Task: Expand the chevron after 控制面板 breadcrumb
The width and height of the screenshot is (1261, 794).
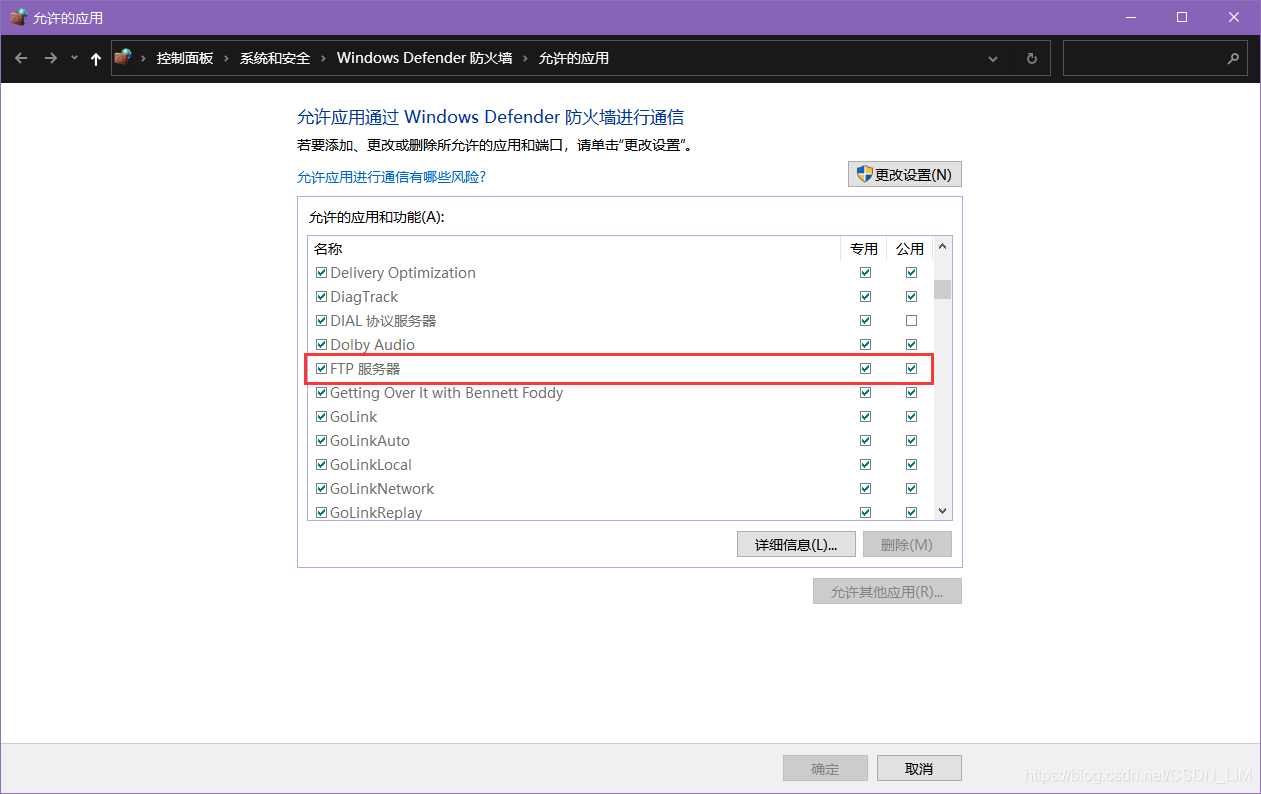Action: 226,58
